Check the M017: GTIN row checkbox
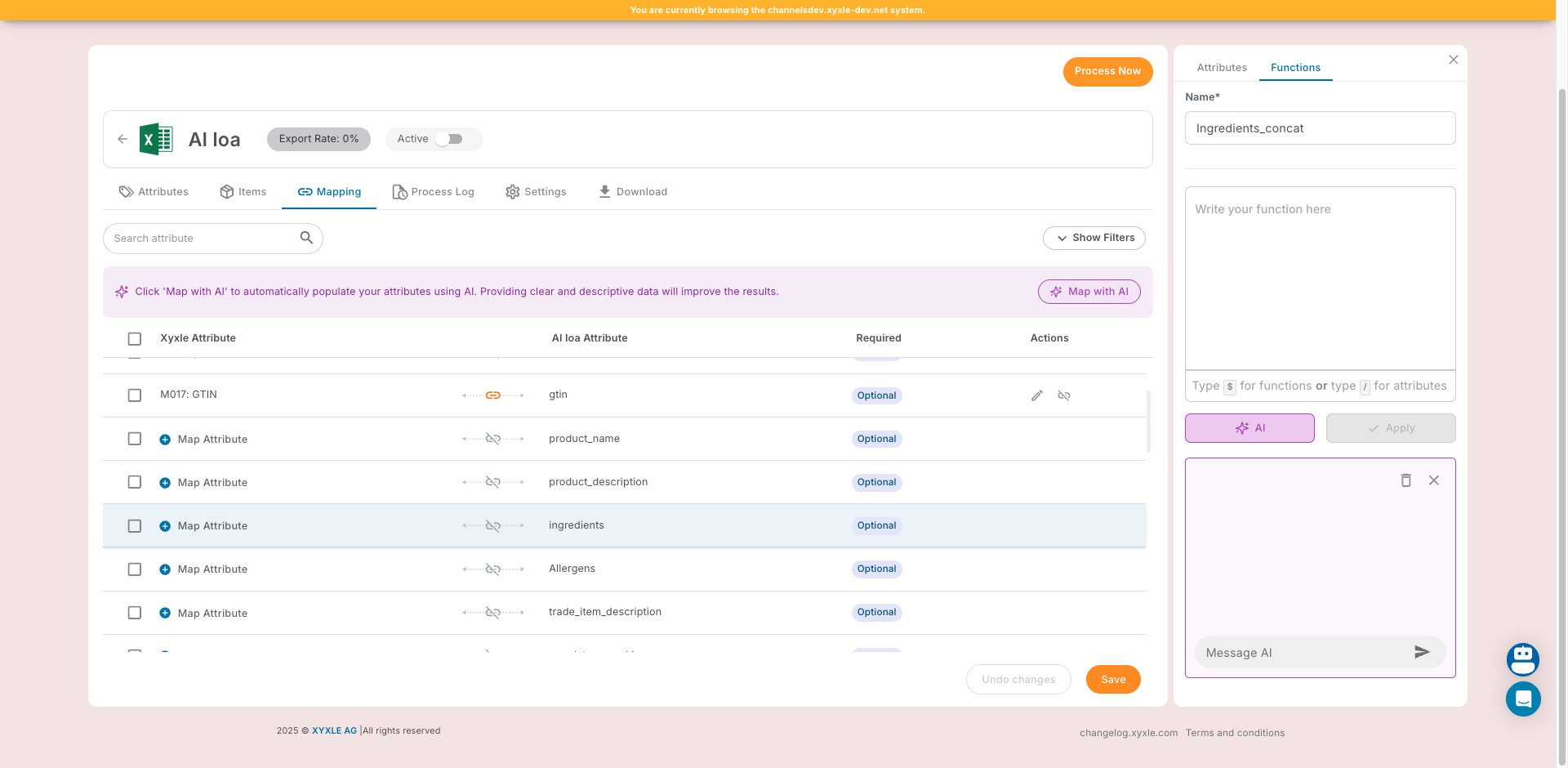This screenshot has width=1568, height=768. [x=135, y=395]
